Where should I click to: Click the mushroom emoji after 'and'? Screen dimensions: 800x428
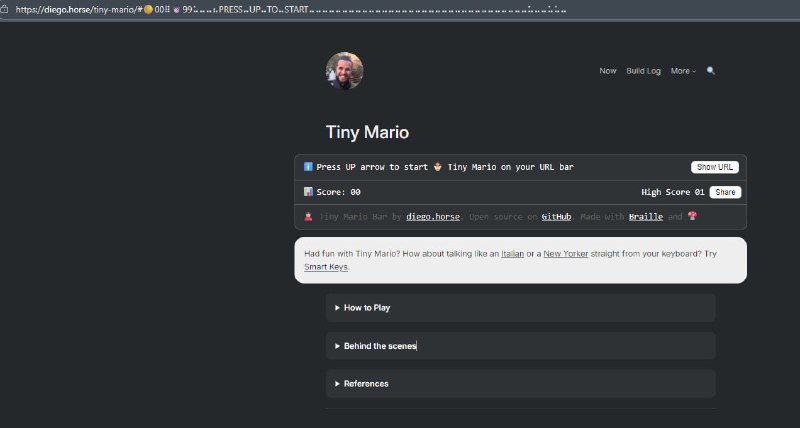tap(692, 216)
